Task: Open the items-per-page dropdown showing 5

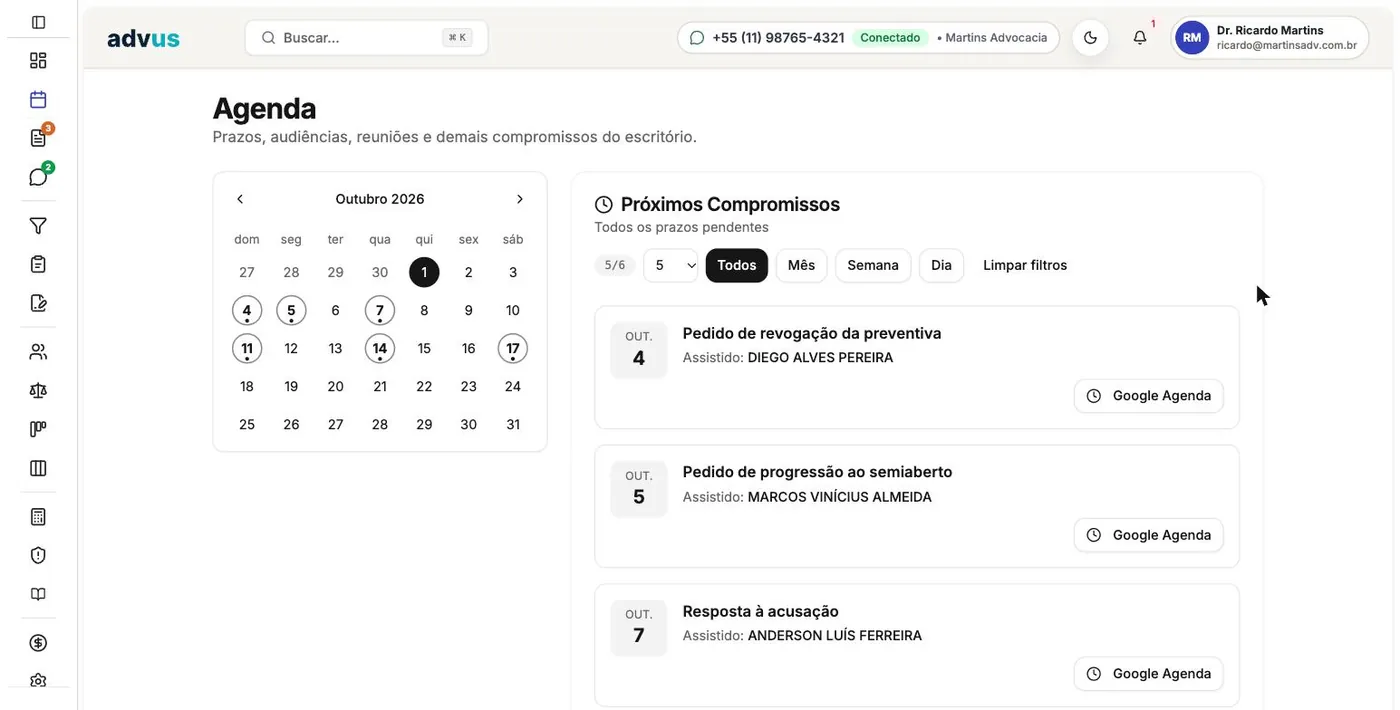Action: (x=671, y=265)
